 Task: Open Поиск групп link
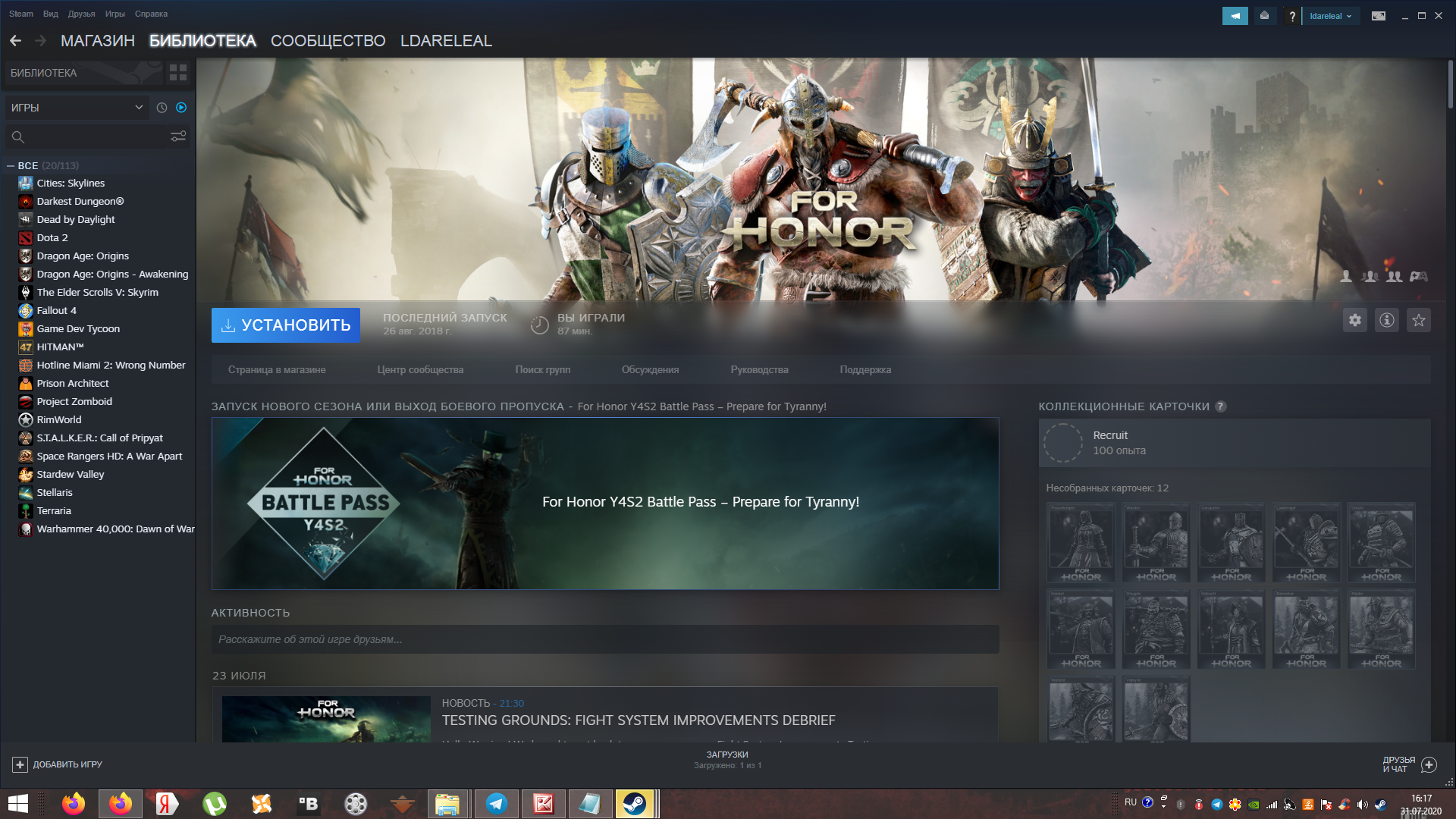(x=543, y=370)
